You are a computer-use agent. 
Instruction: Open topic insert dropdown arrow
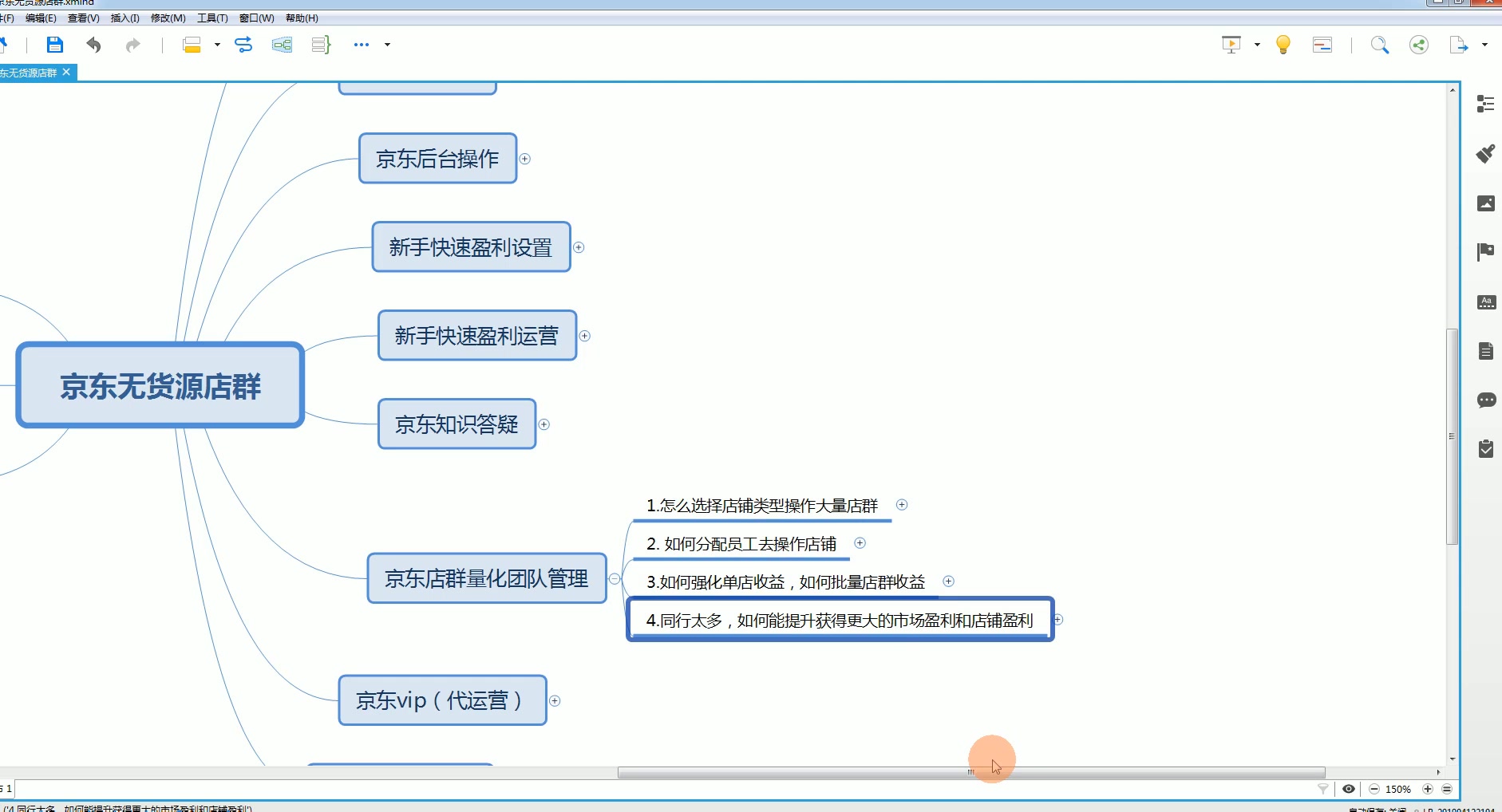[217, 45]
